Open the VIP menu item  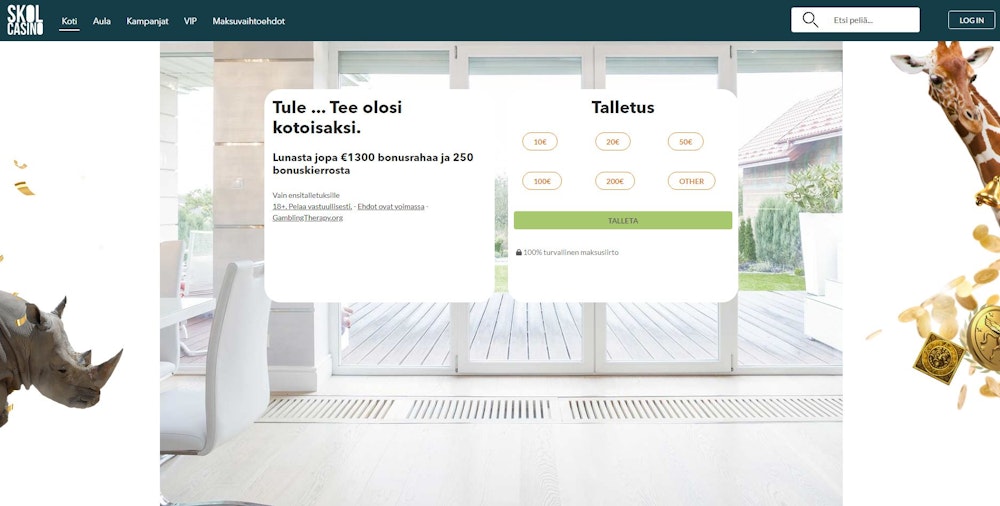click(190, 21)
